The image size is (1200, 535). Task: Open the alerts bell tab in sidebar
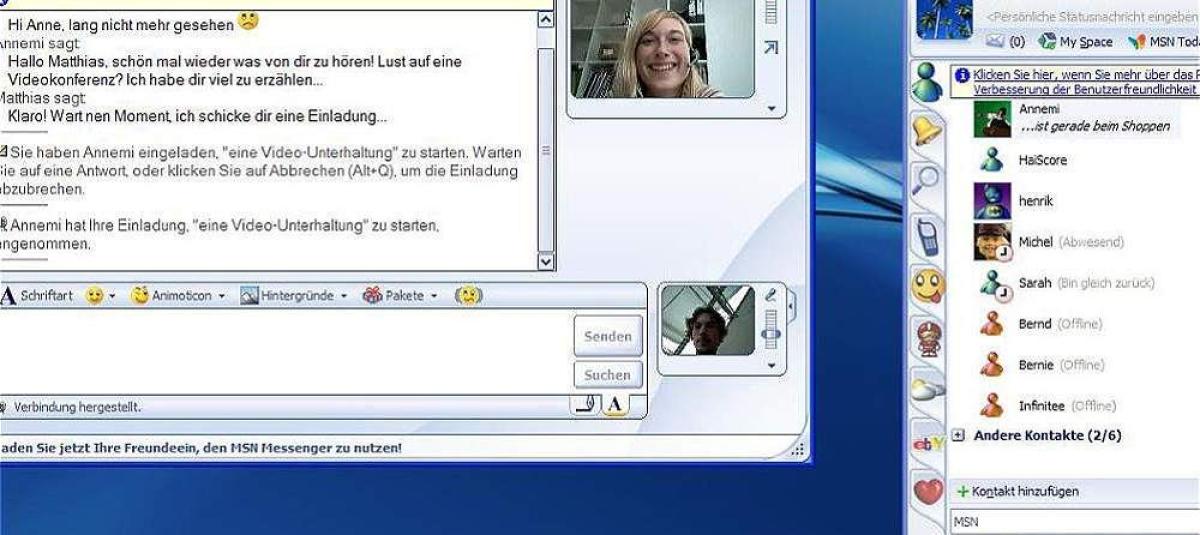(x=928, y=131)
